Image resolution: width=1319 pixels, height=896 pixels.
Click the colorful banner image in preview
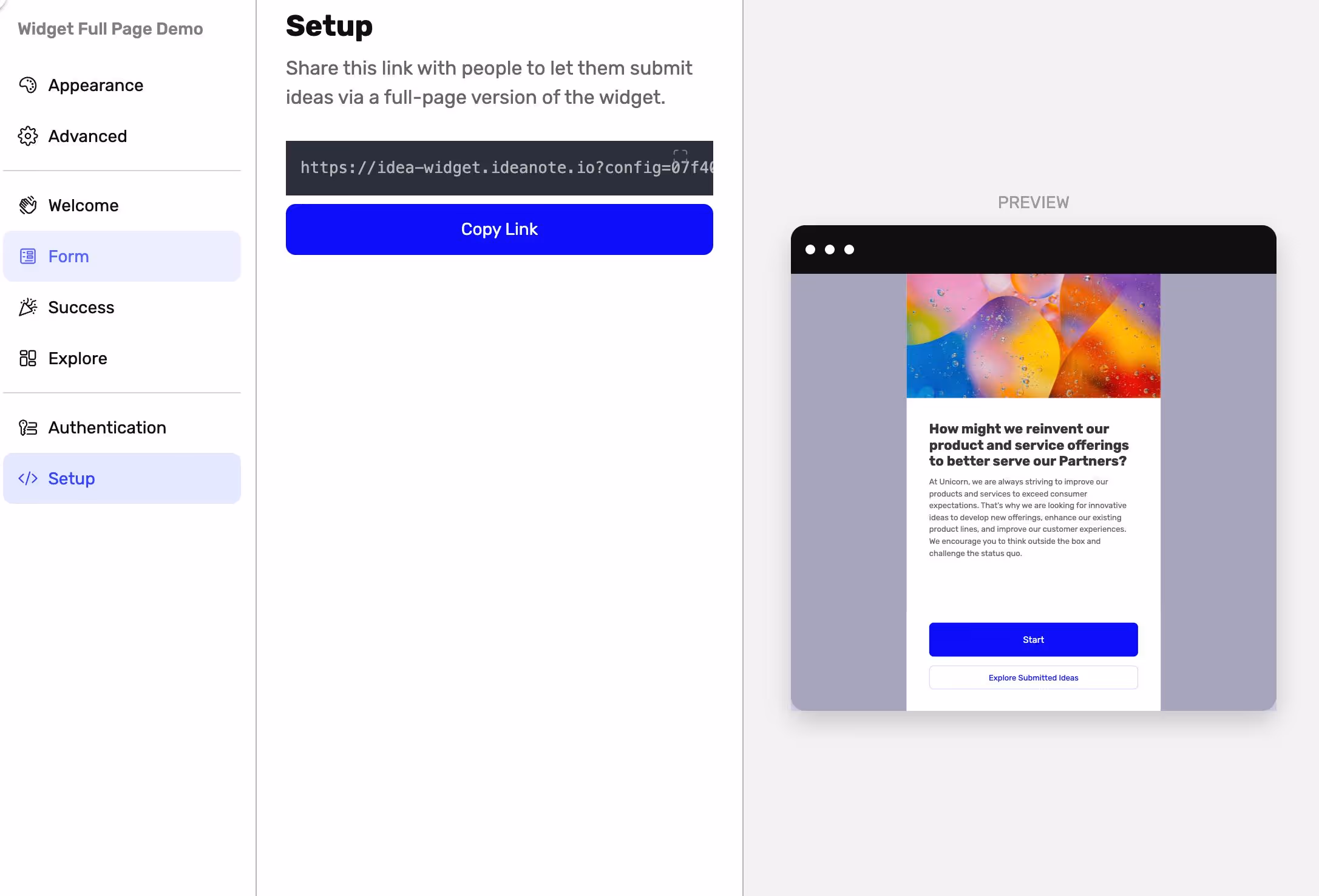click(1033, 336)
